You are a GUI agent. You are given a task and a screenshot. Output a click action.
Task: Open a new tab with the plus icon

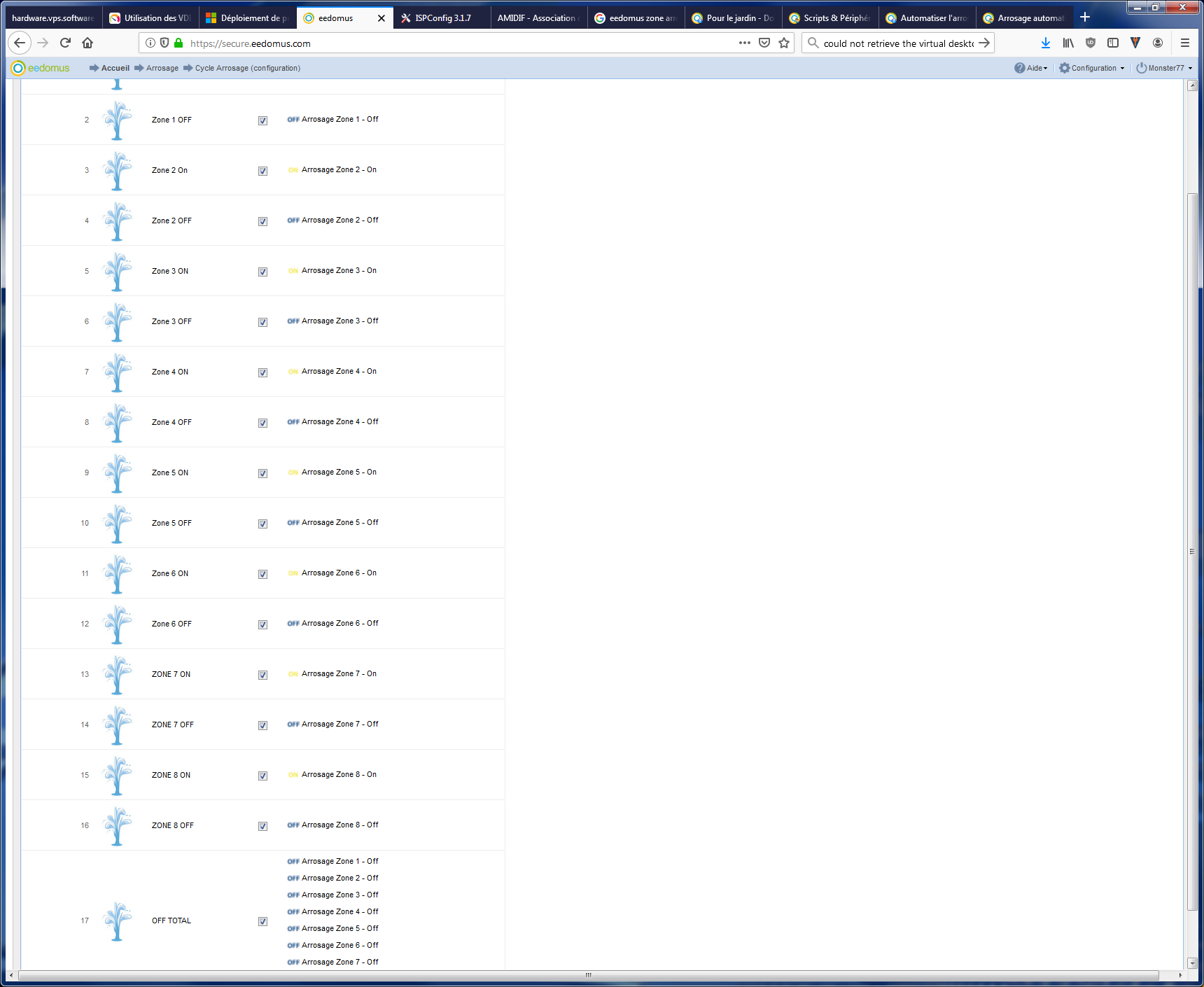point(1085,17)
